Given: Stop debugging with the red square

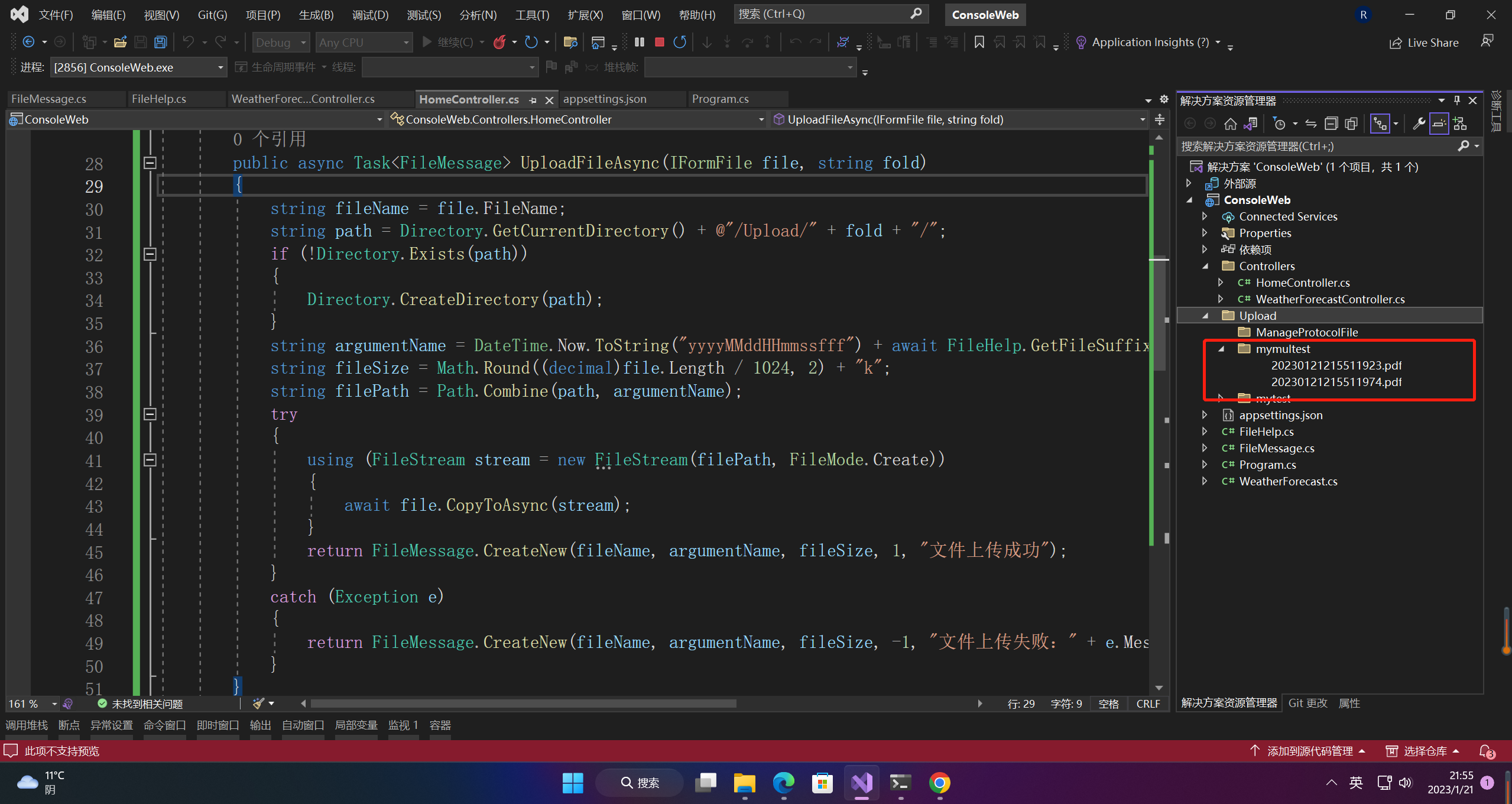Looking at the screenshot, I should pos(660,42).
